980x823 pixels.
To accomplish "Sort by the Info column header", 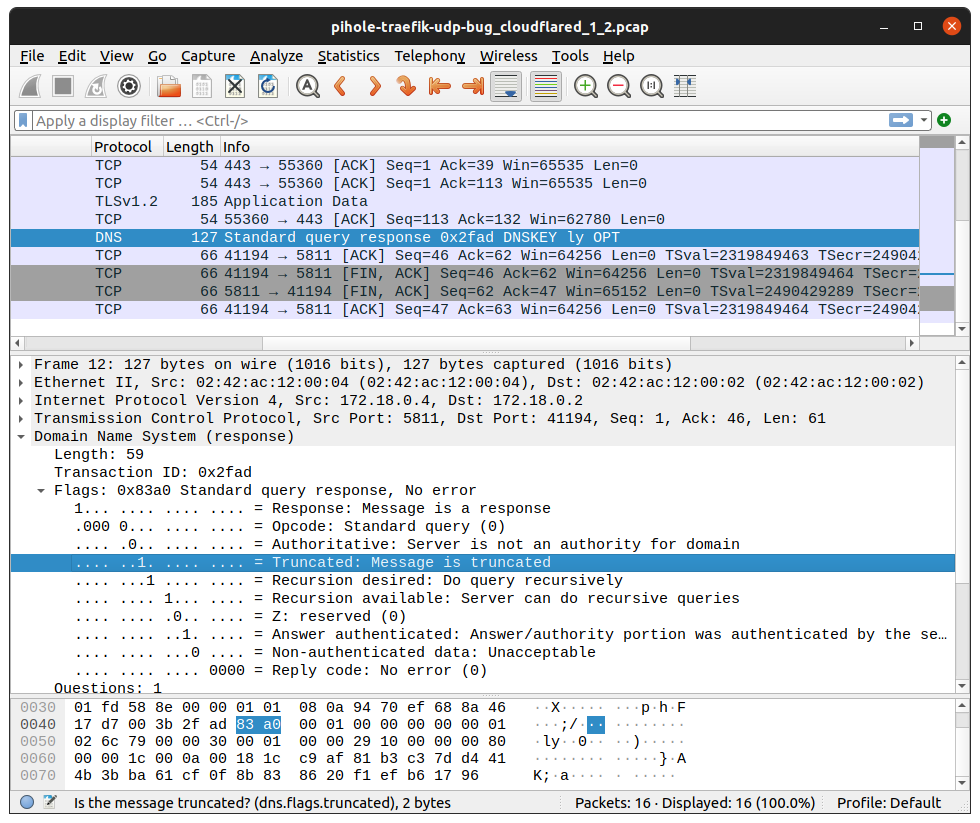I will [569, 147].
